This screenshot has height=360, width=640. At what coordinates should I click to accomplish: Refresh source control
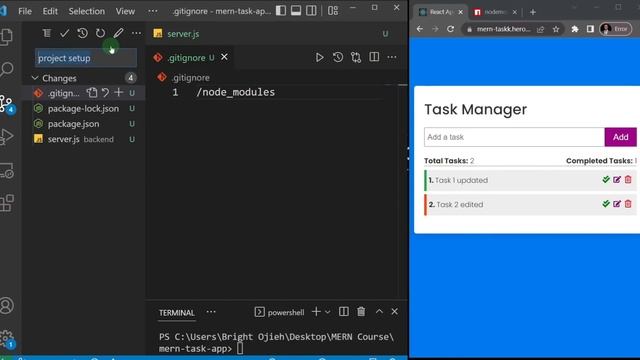(100, 33)
